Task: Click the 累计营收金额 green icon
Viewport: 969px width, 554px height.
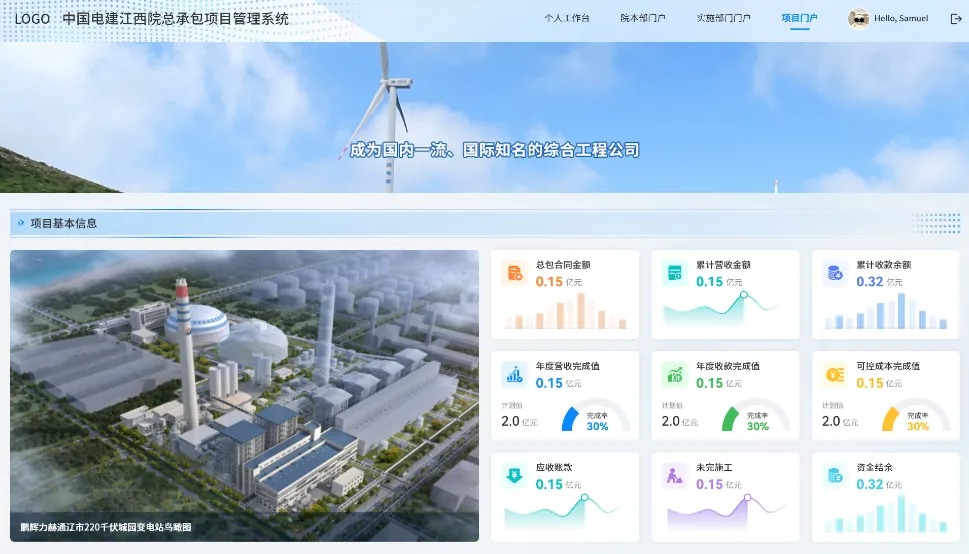Action: tap(674, 273)
